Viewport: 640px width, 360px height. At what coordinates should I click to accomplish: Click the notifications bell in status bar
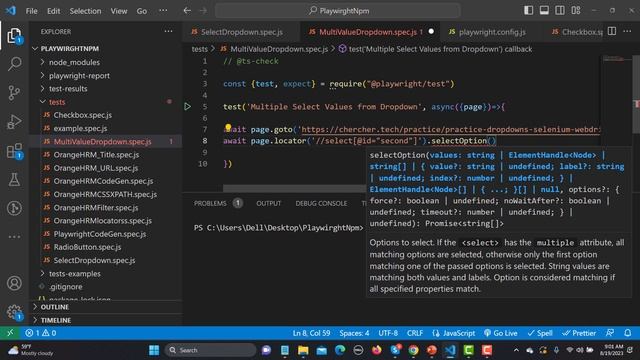pos(627,333)
